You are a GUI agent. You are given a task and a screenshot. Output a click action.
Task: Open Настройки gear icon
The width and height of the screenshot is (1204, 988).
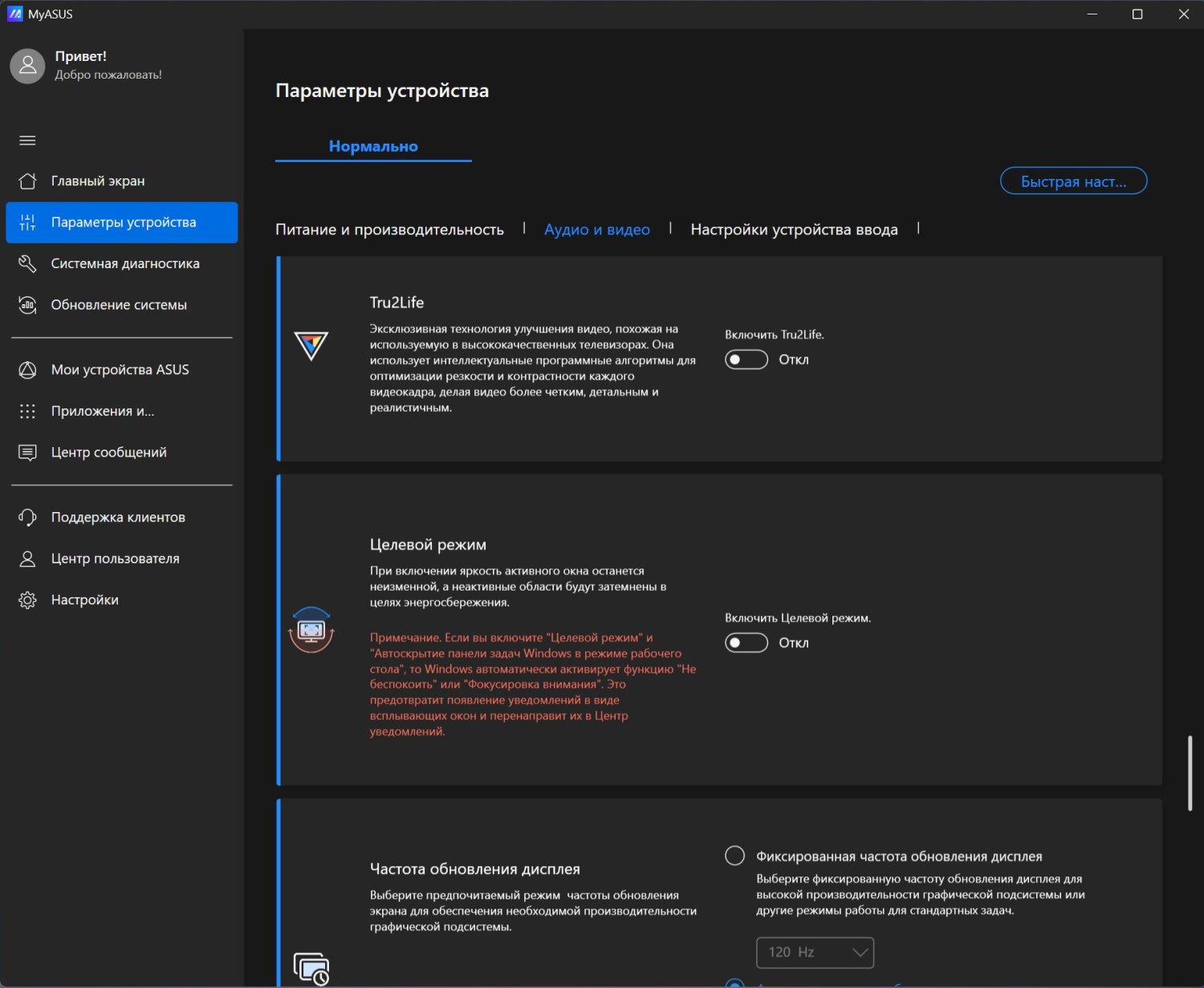click(x=27, y=600)
